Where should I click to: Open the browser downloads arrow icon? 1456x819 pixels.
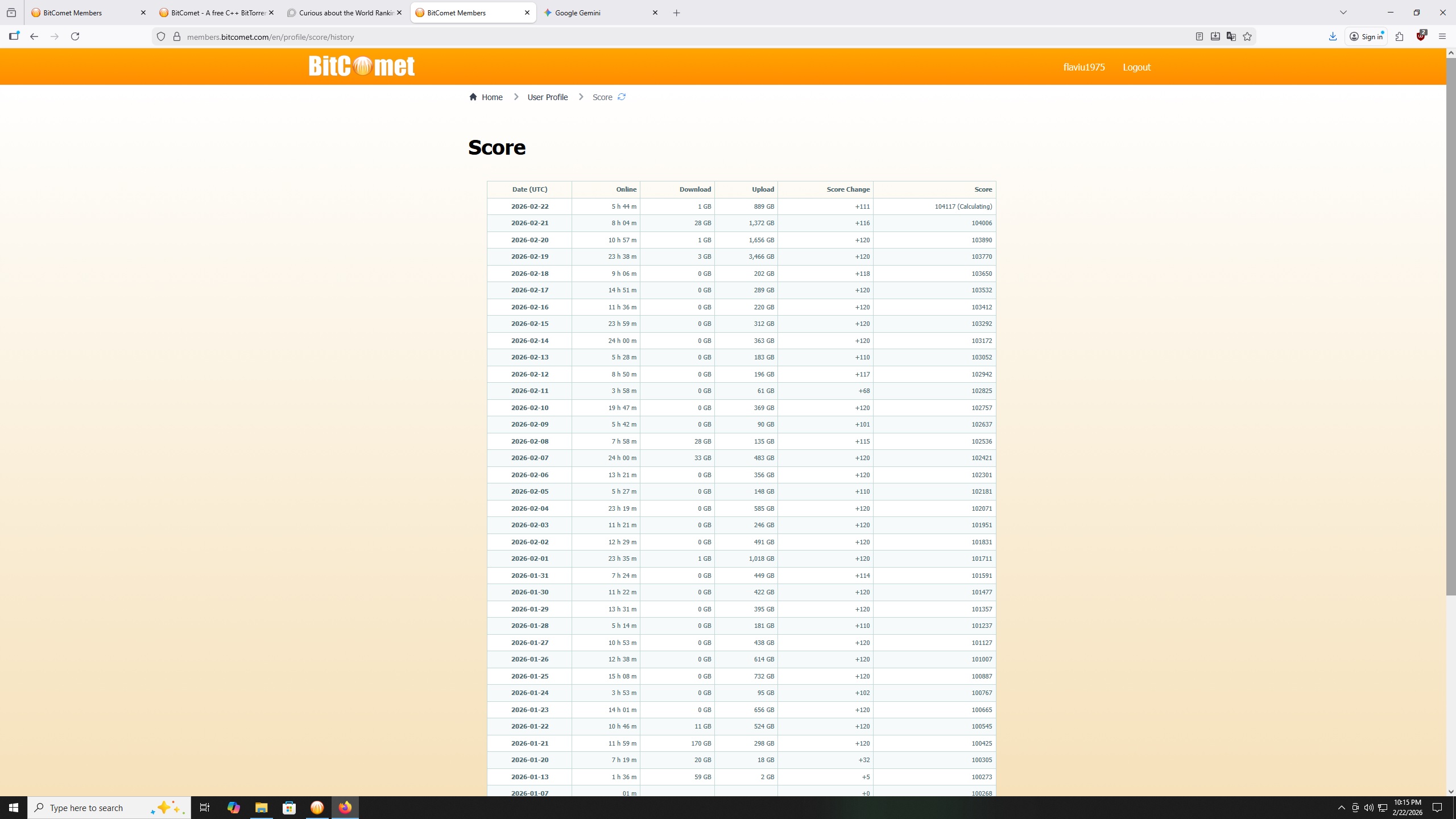(1333, 36)
